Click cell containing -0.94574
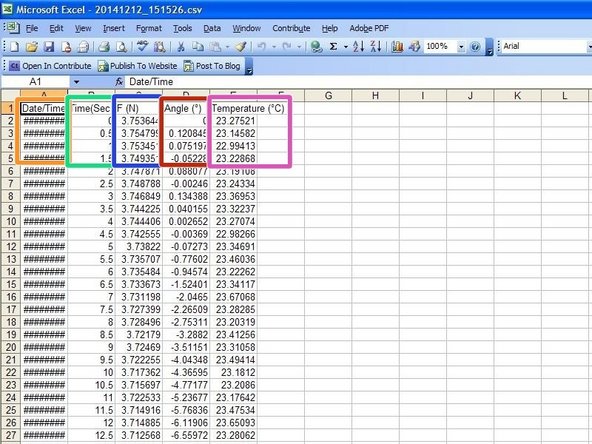This screenshot has width=592, height=444. click(x=186, y=272)
